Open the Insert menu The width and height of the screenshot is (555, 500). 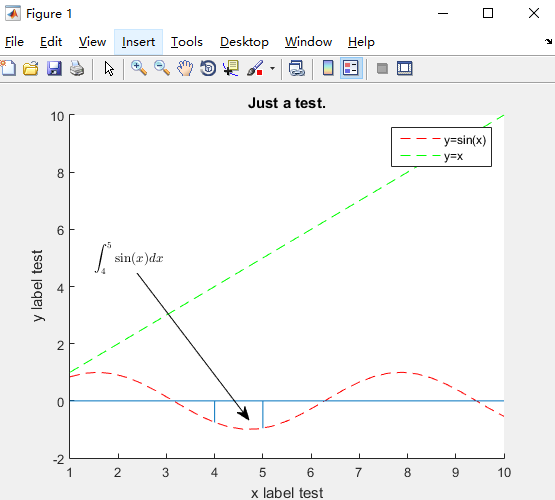tap(138, 42)
